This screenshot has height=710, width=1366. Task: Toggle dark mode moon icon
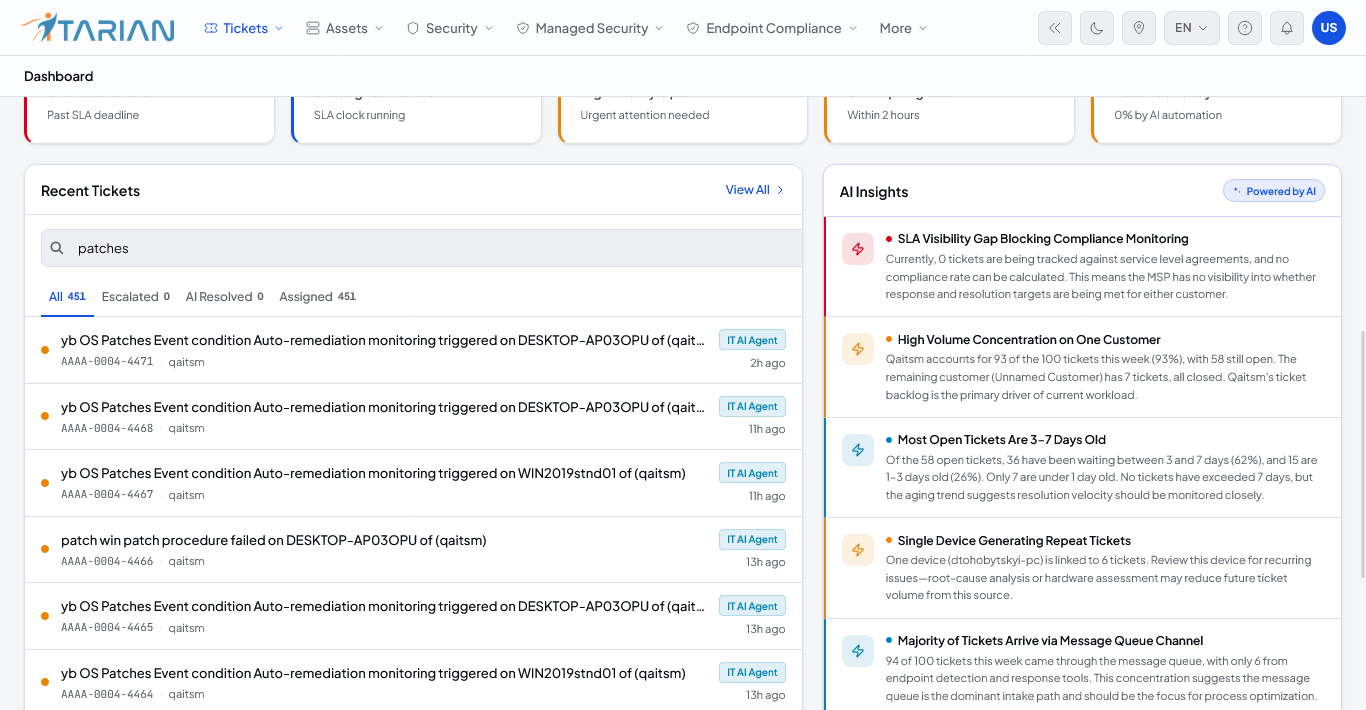point(1097,28)
